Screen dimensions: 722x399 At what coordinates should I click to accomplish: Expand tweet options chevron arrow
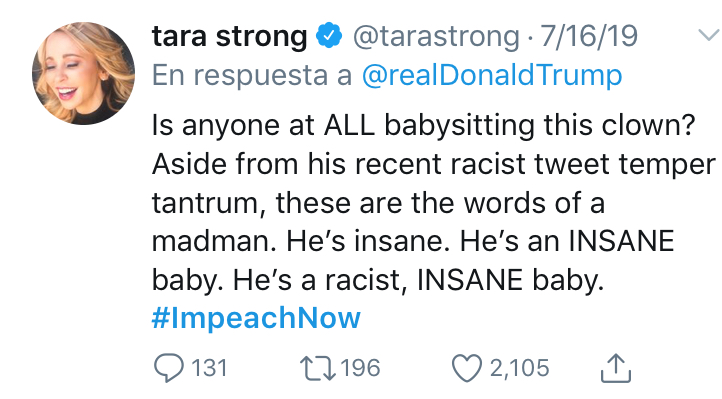click(709, 35)
